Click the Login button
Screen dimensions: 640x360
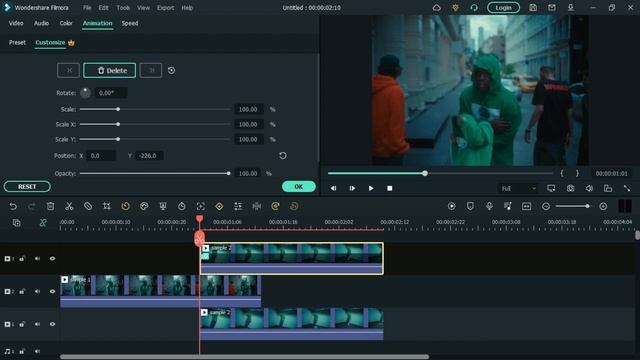coord(503,8)
